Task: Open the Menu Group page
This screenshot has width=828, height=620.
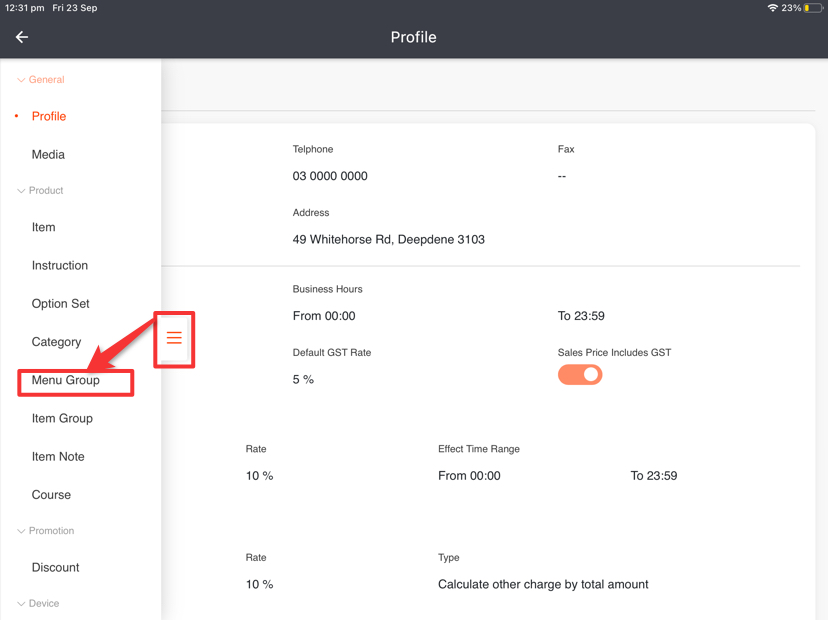Action: [66, 380]
